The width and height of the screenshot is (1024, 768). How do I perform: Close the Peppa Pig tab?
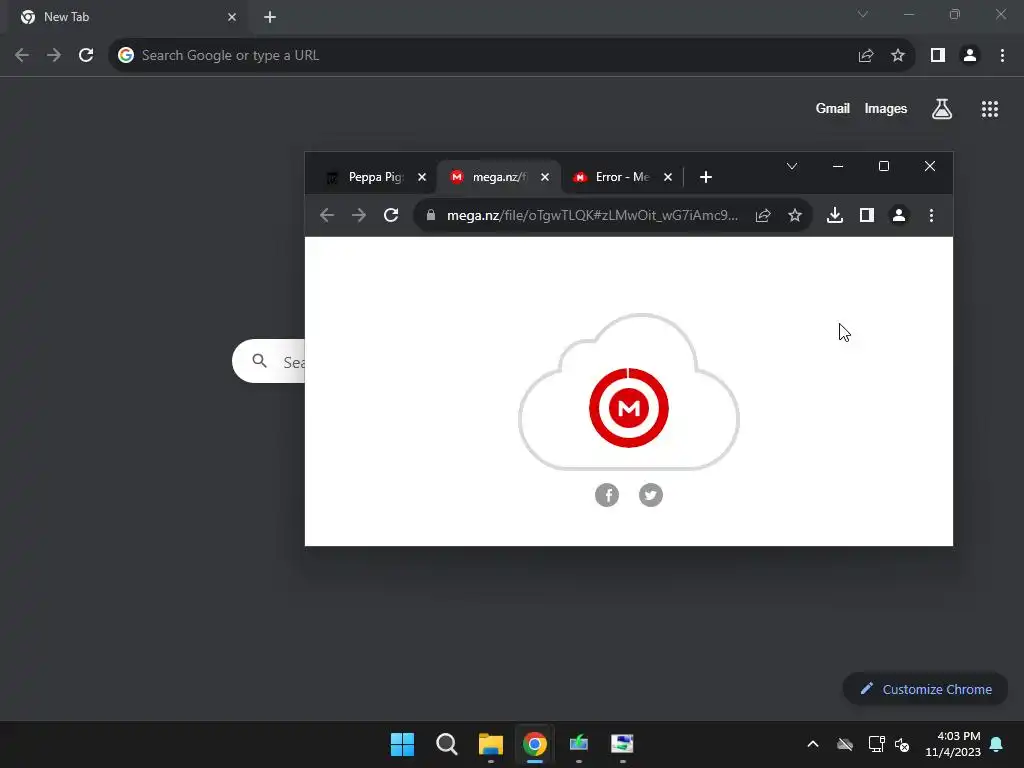click(422, 177)
